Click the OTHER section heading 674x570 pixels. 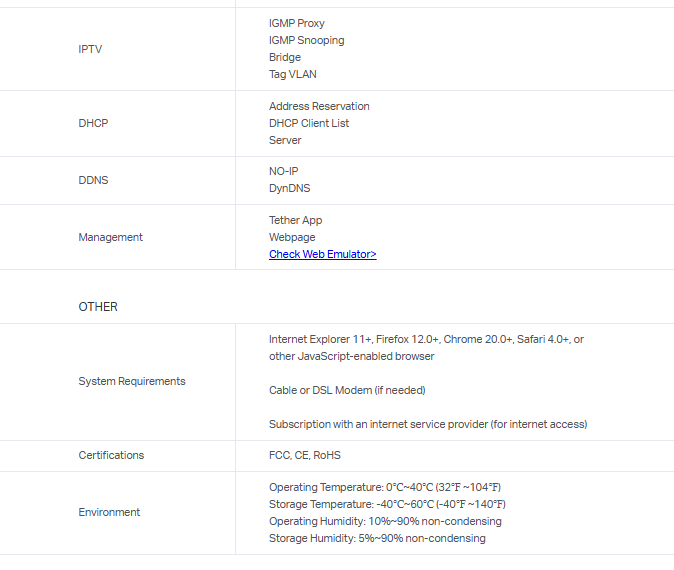[x=98, y=307]
